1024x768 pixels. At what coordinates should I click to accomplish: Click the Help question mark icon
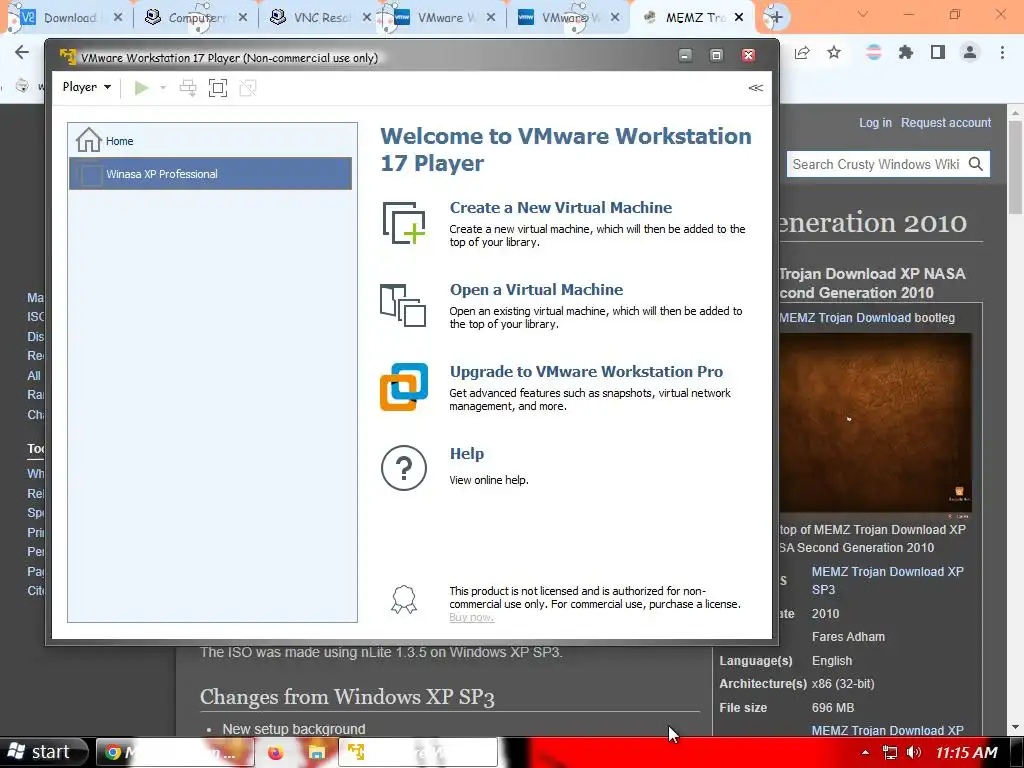(x=404, y=468)
